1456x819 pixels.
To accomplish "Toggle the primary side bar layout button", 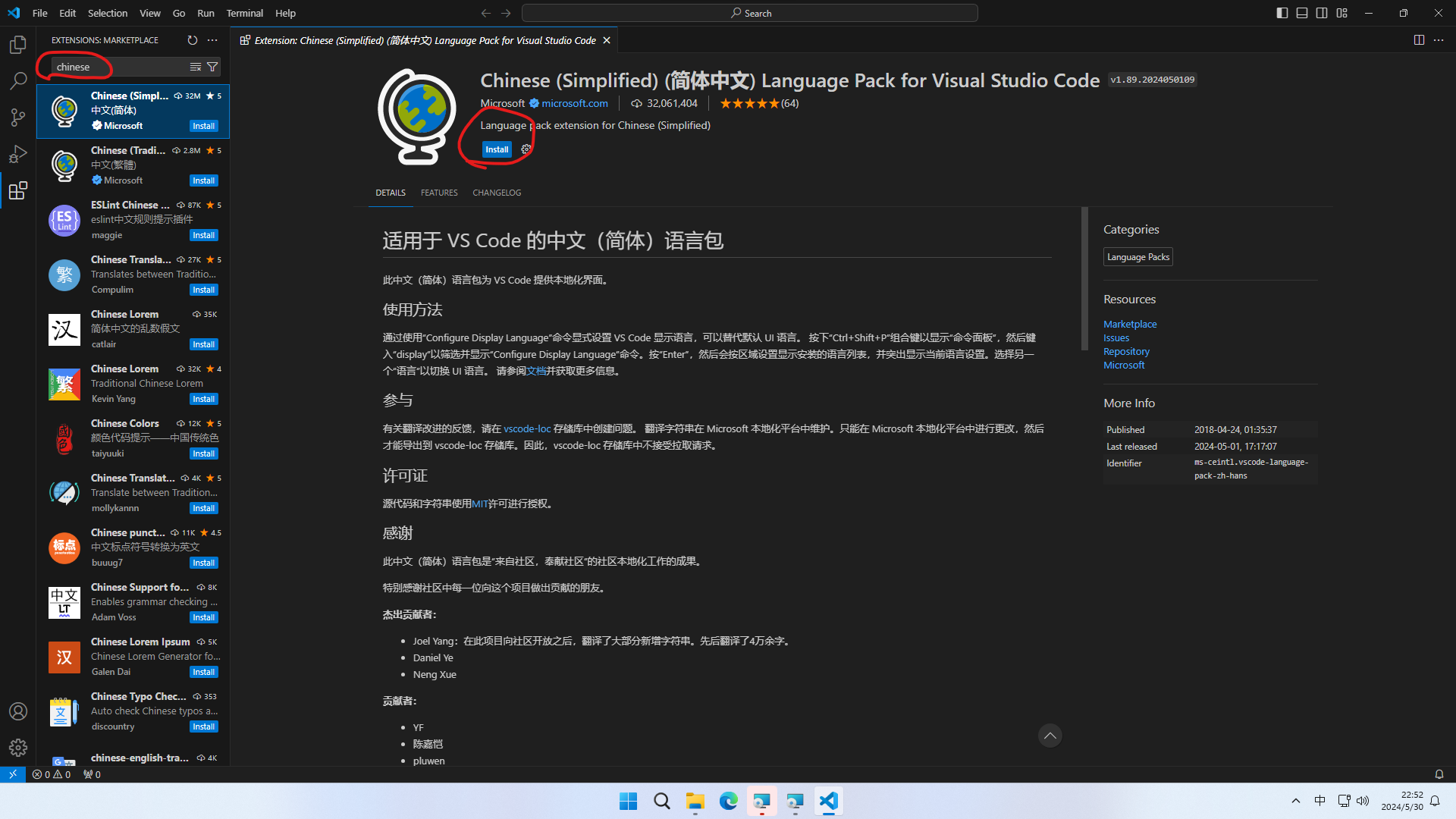I will tap(1282, 13).
